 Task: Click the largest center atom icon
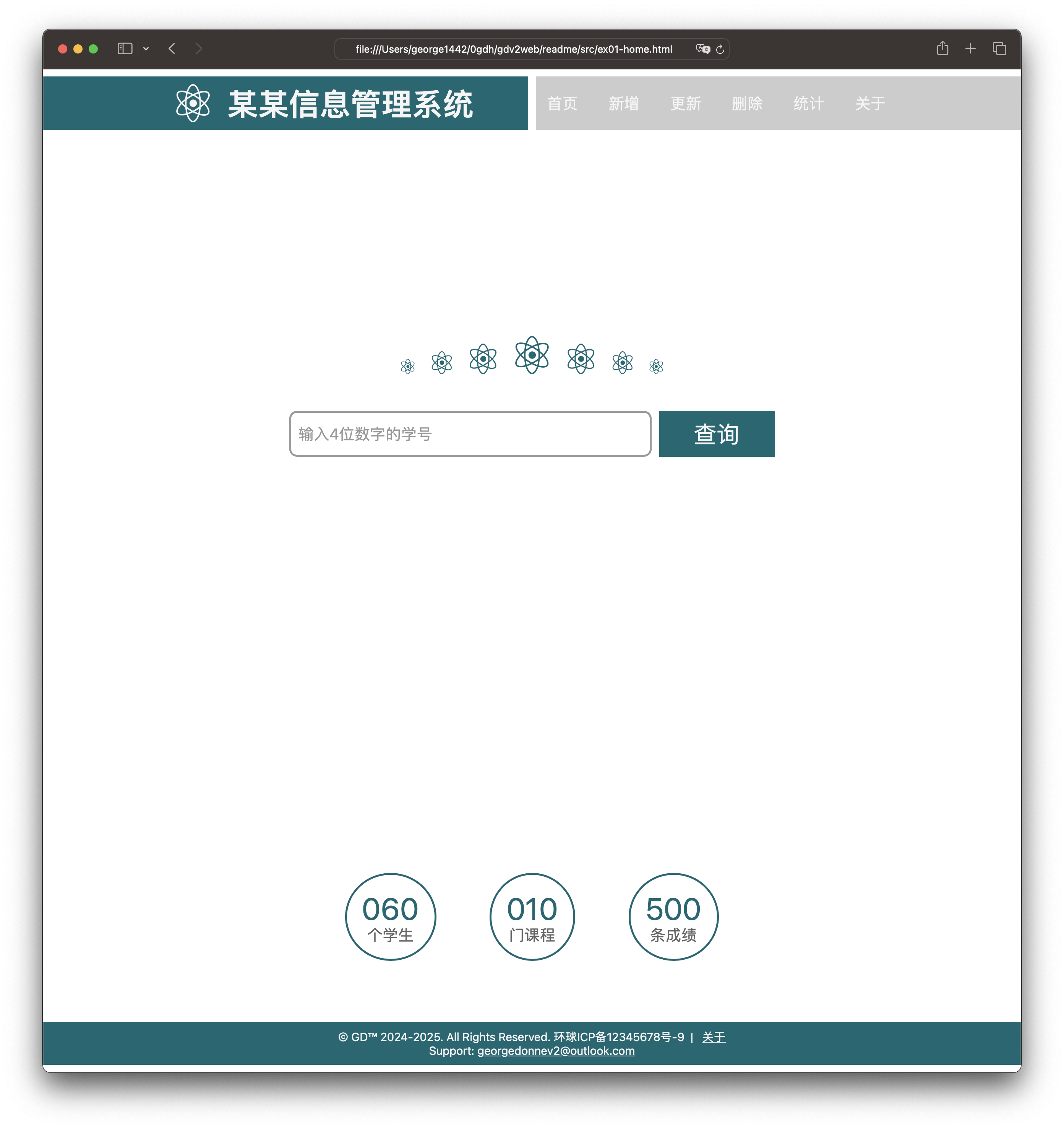coord(532,355)
